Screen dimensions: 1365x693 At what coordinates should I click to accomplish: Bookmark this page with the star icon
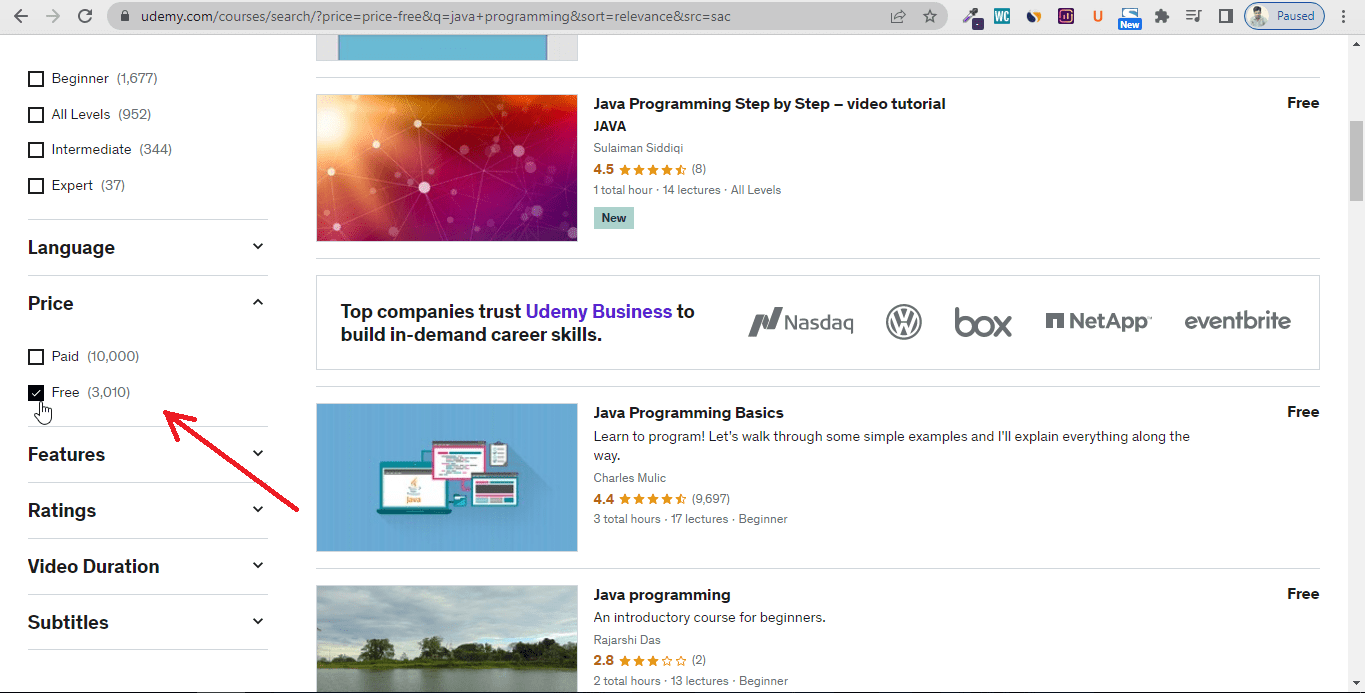pyautogui.click(x=929, y=16)
